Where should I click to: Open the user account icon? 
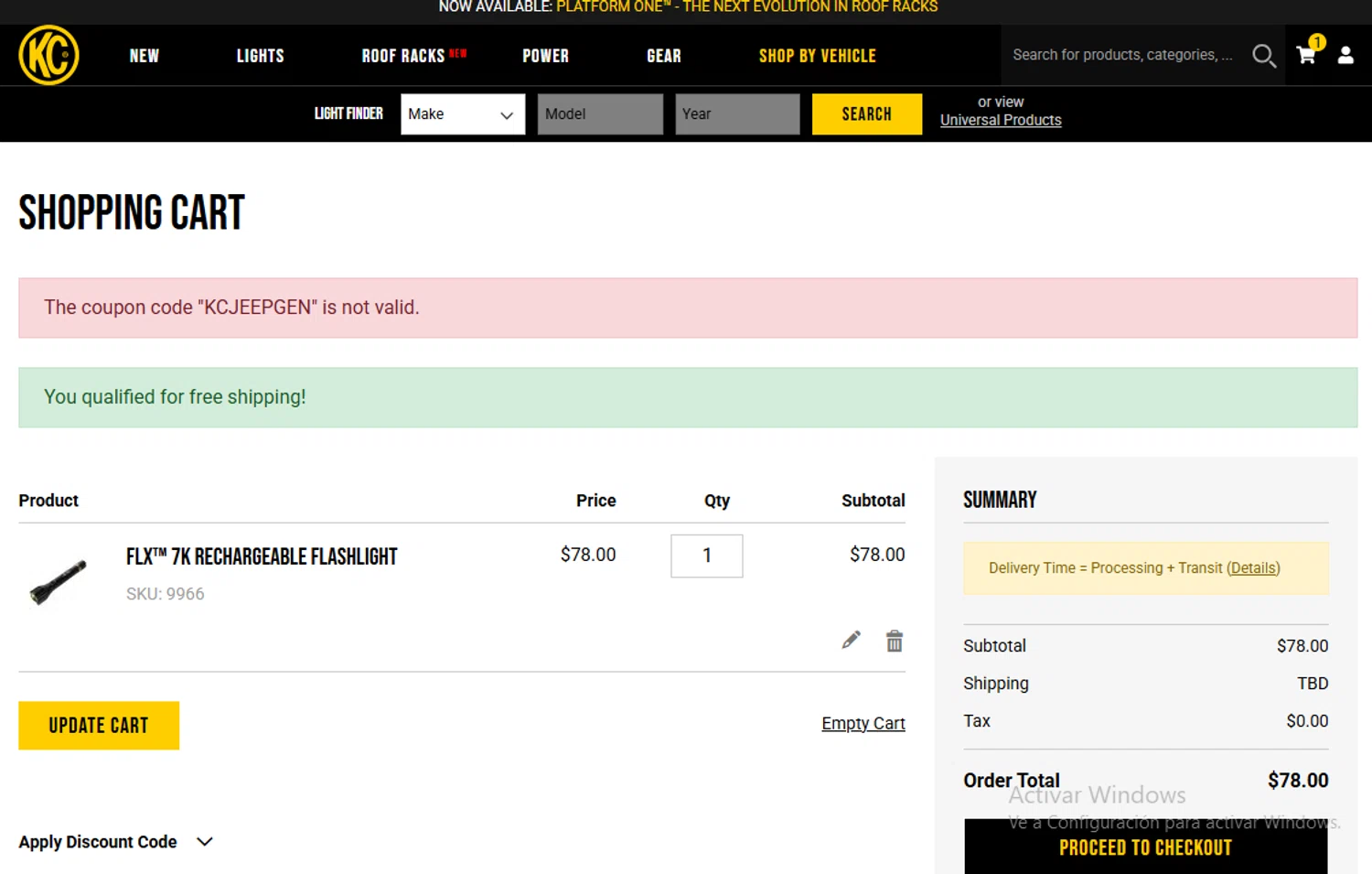[1345, 55]
